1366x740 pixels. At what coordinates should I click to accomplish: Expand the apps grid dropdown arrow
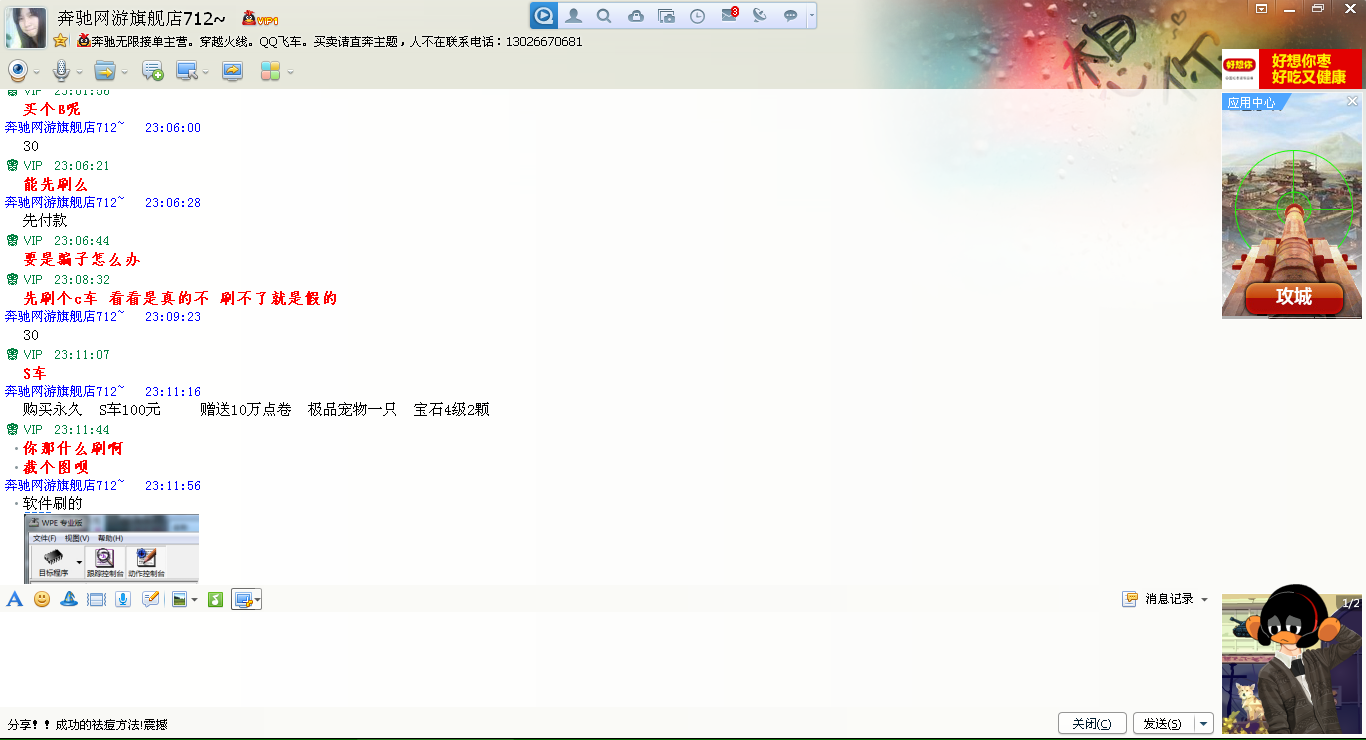coord(291,72)
